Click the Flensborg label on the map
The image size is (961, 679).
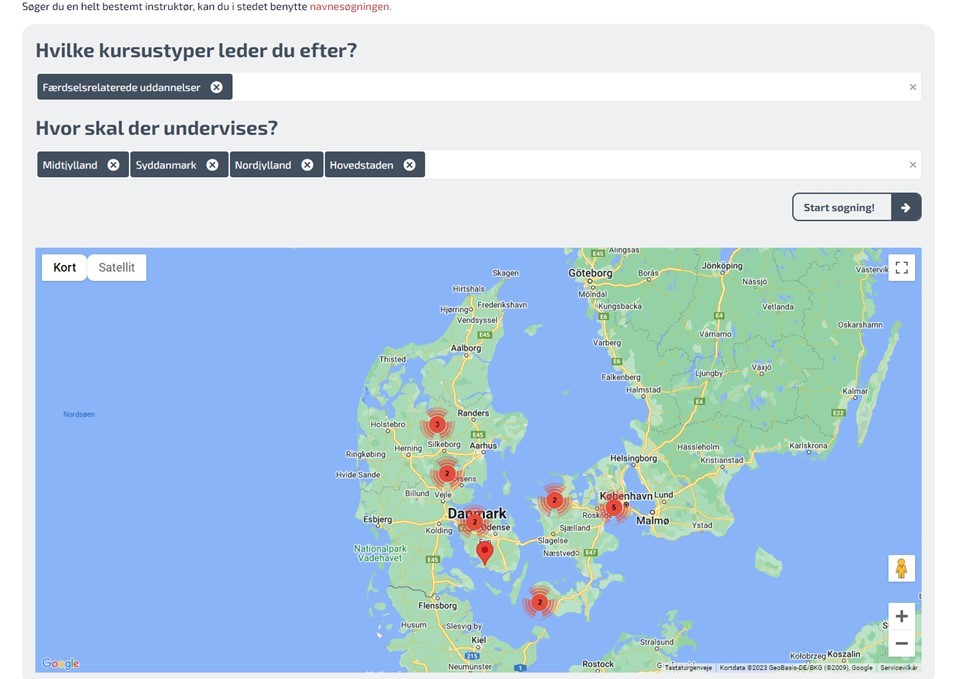click(438, 605)
